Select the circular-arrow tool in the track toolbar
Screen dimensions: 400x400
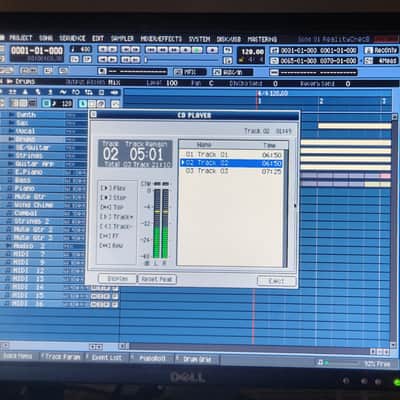click(76, 92)
